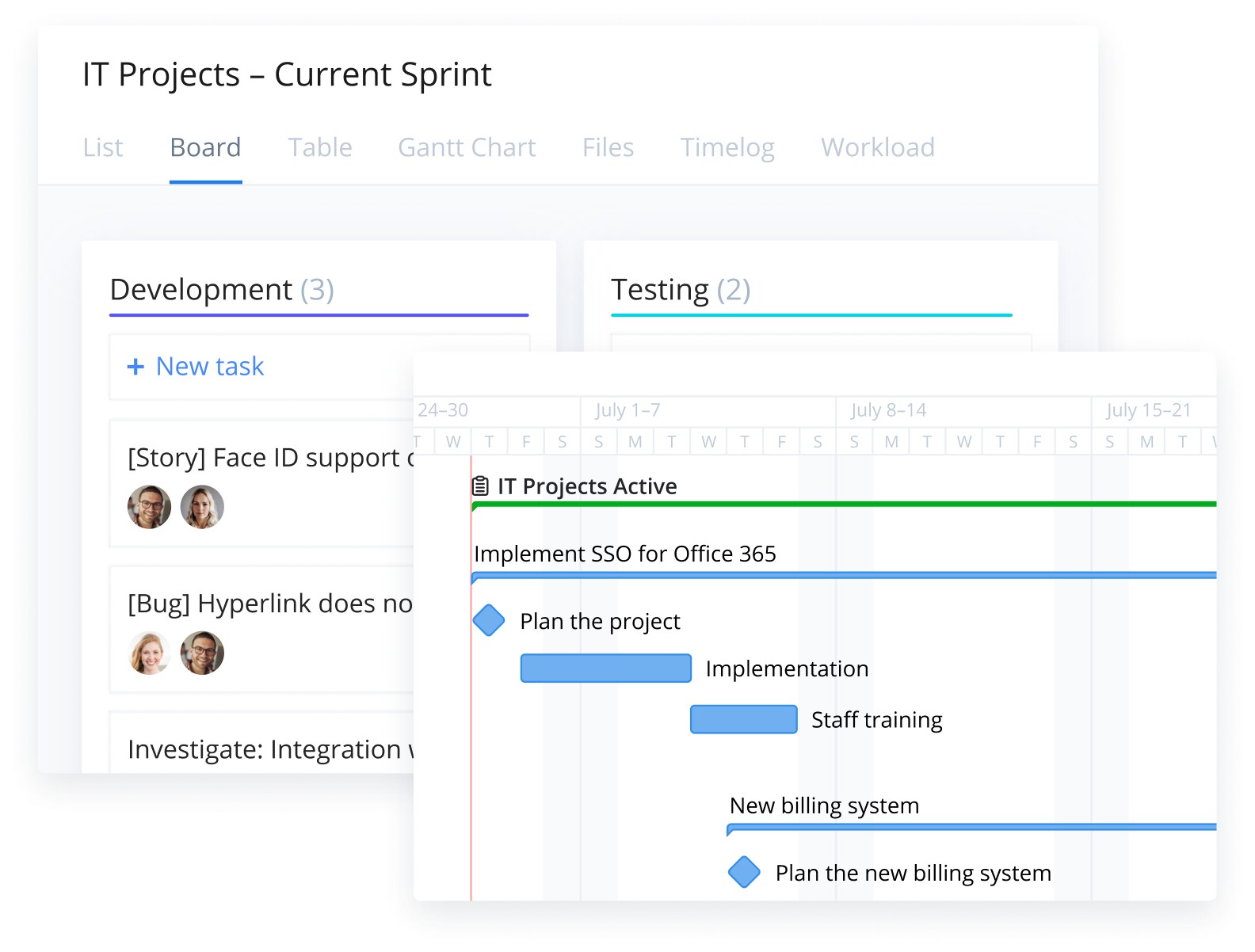Click bearded man avatar on Face ID story
The width and height of the screenshot is (1255, 952).
(149, 507)
